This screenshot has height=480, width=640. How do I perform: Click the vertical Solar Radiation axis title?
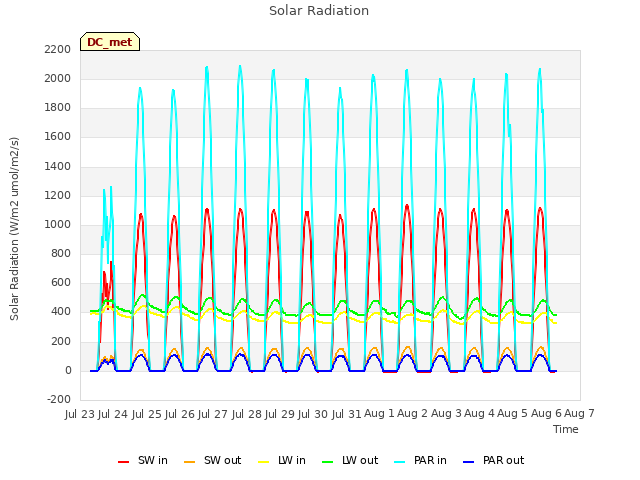tap(14, 229)
